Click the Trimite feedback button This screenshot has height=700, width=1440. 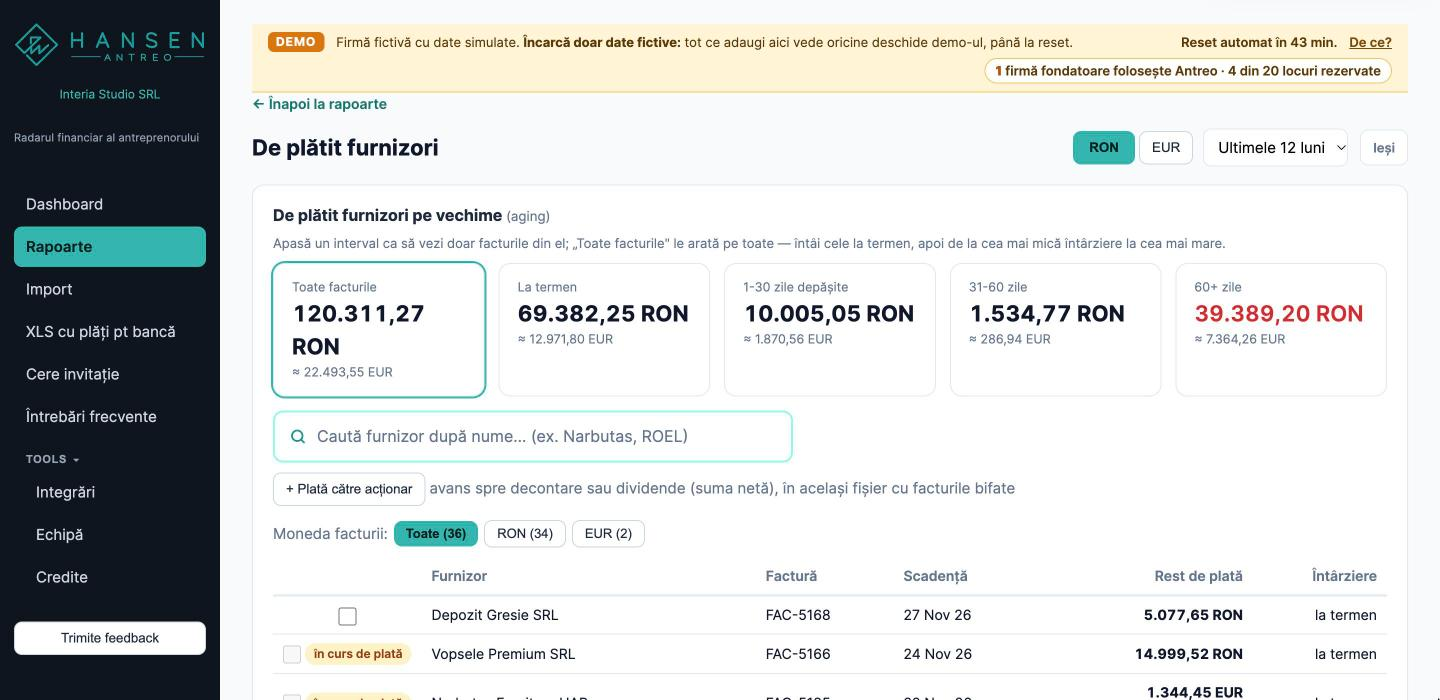[110, 638]
